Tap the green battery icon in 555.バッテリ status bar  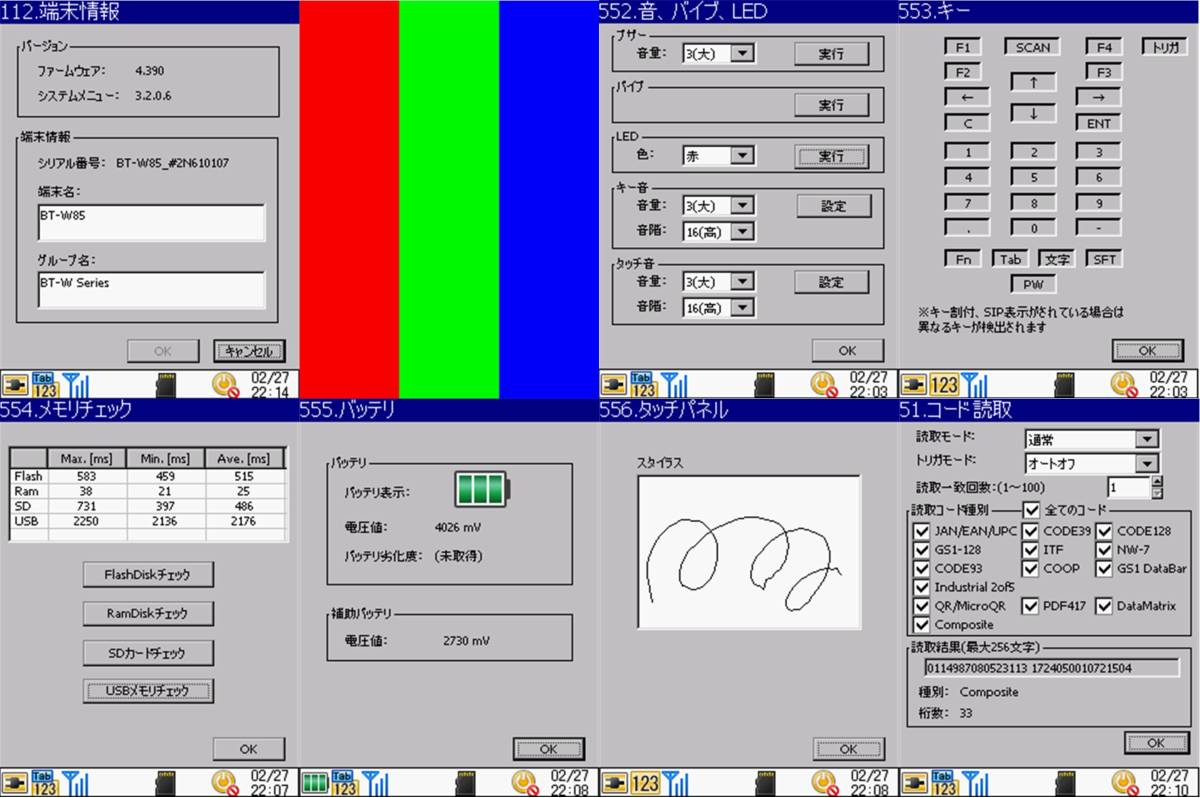(x=314, y=783)
